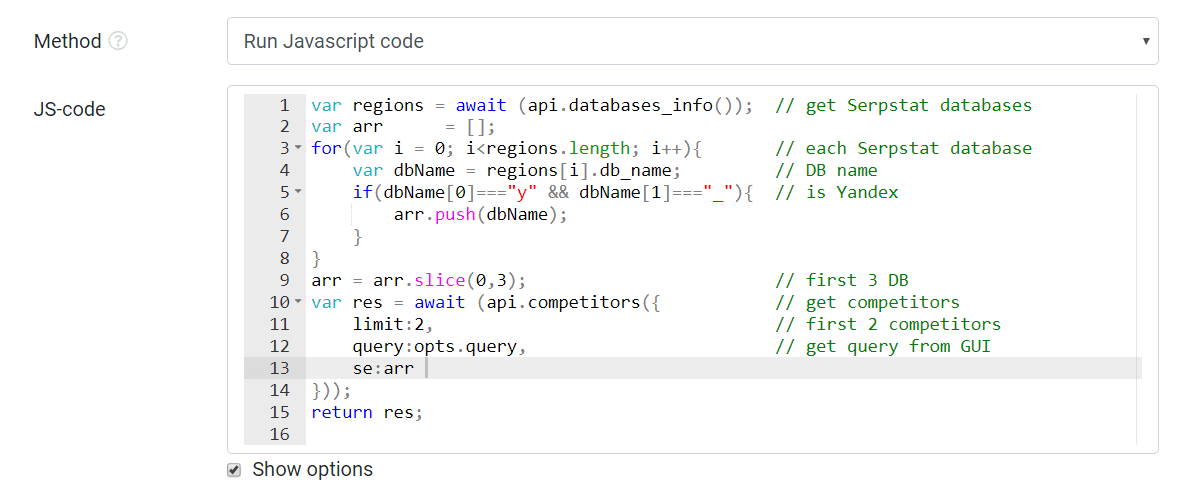Image resolution: width=1192 pixels, height=490 pixels.
Task: Click the "Method" field label
Action: coord(68,41)
